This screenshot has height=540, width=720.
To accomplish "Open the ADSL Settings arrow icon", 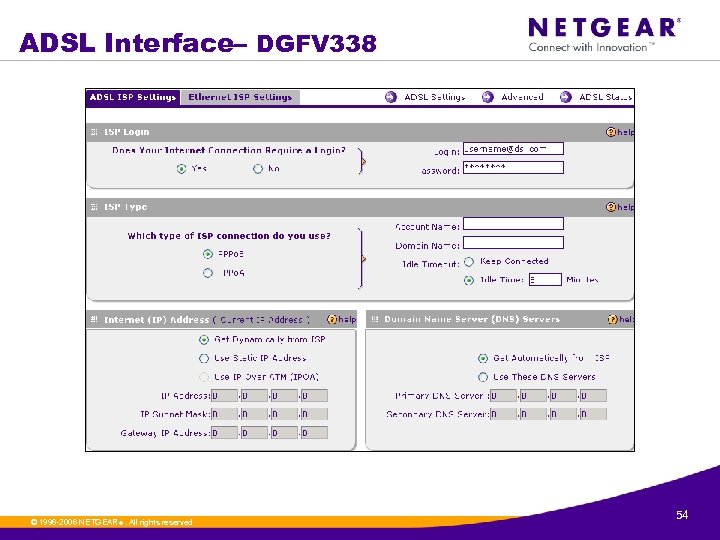I will point(391,97).
